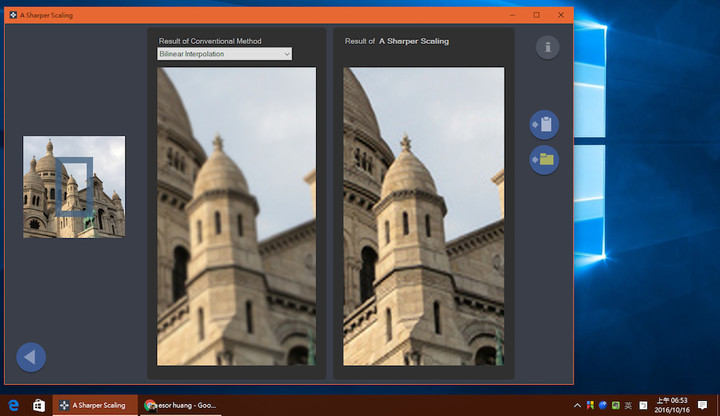The image size is (720, 416).
Task: Expand the Bilinear Interpolation dropdown
Action: 224,54
